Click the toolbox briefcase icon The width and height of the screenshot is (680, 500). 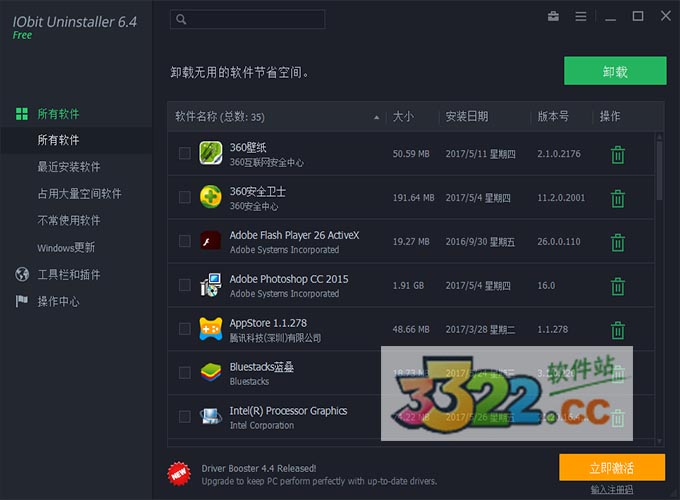tap(553, 16)
